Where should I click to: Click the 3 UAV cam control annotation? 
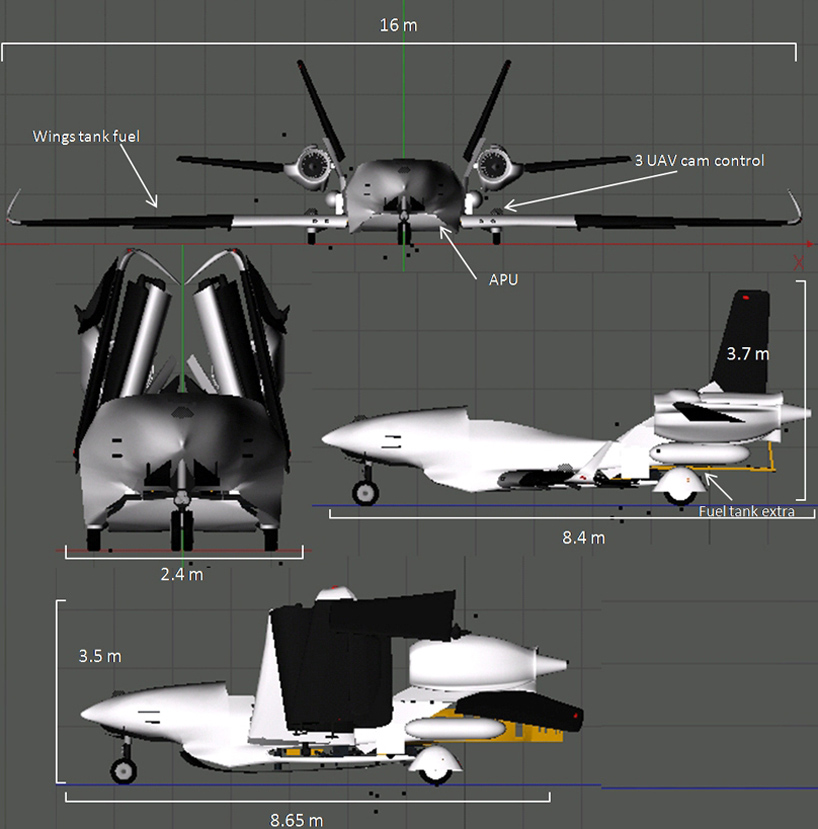700,160
